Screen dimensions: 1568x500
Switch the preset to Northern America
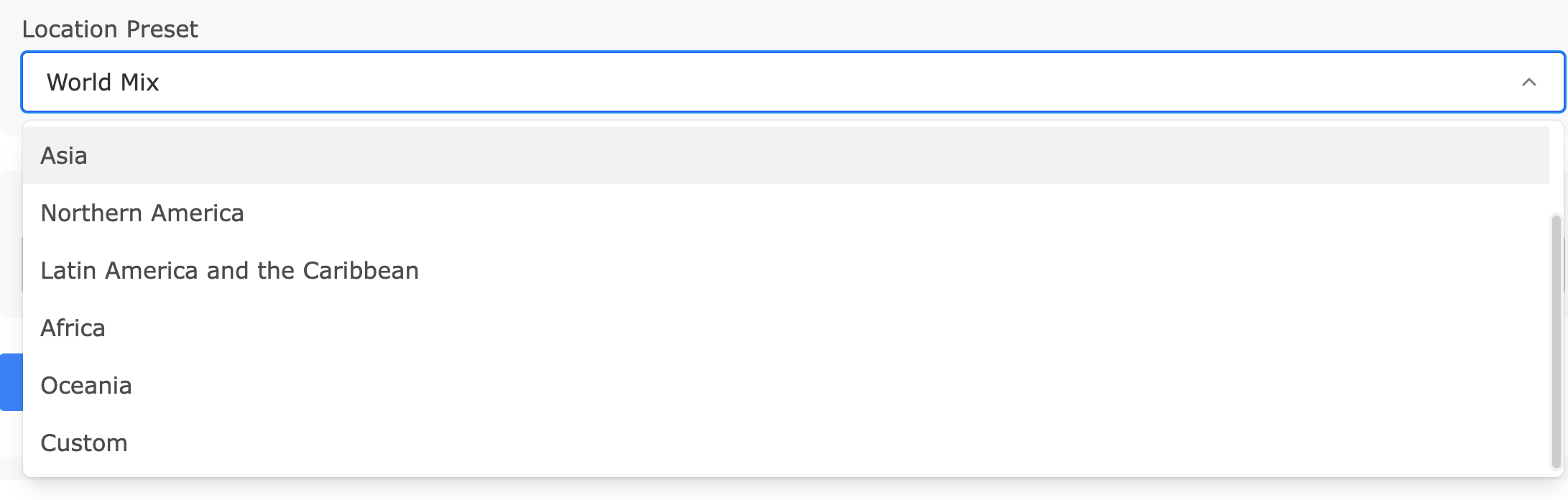(x=142, y=213)
